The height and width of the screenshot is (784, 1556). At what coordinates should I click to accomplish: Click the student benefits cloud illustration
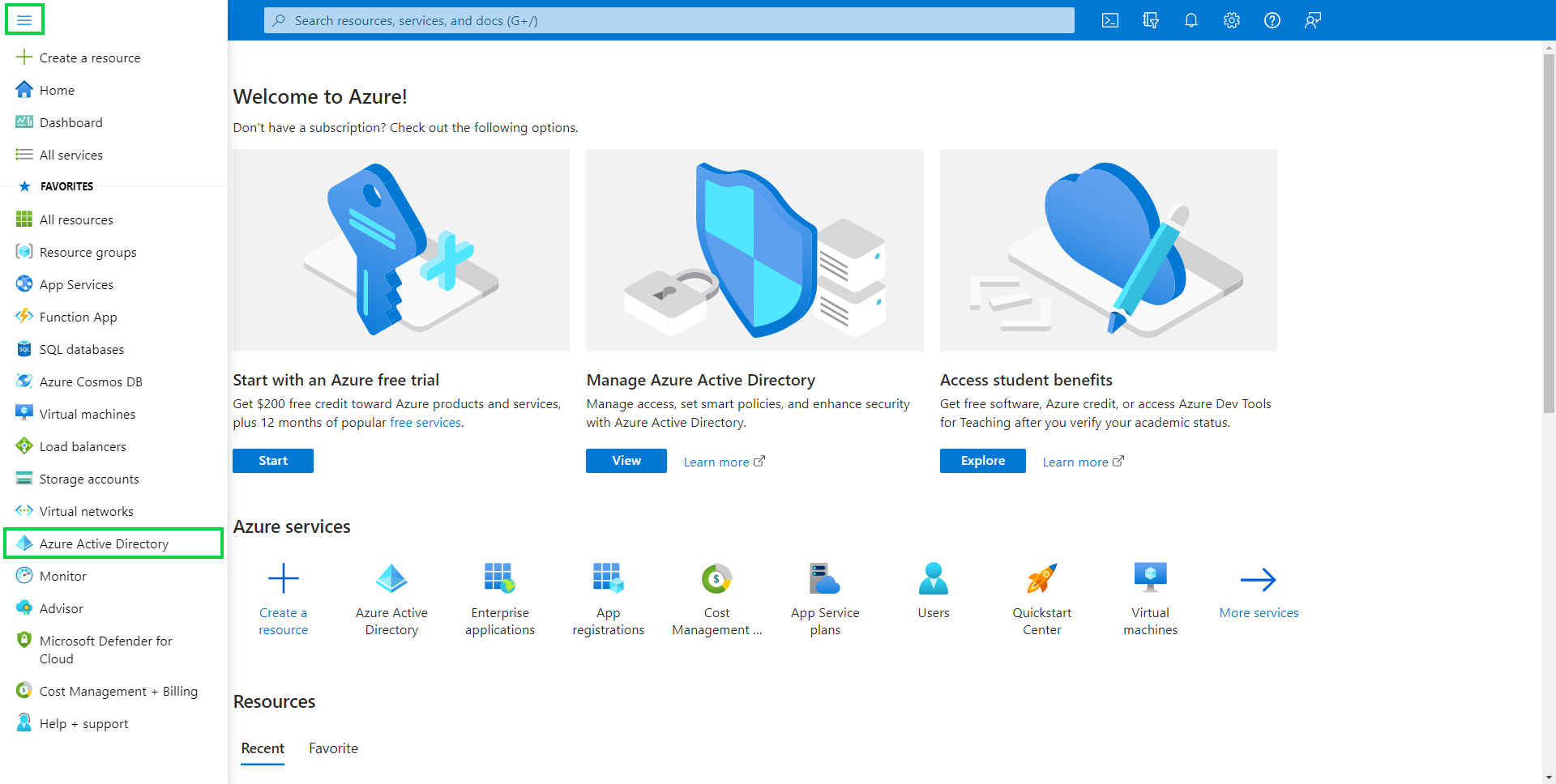pyautogui.click(x=1109, y=250)
